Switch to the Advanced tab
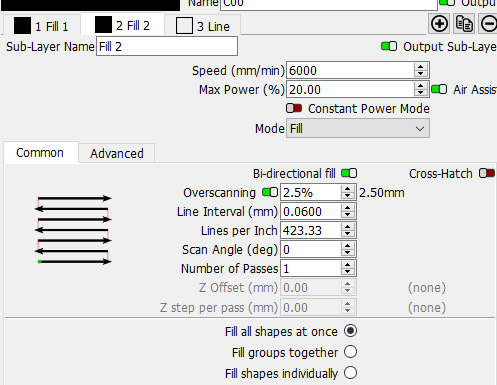 tap(117, 153)
